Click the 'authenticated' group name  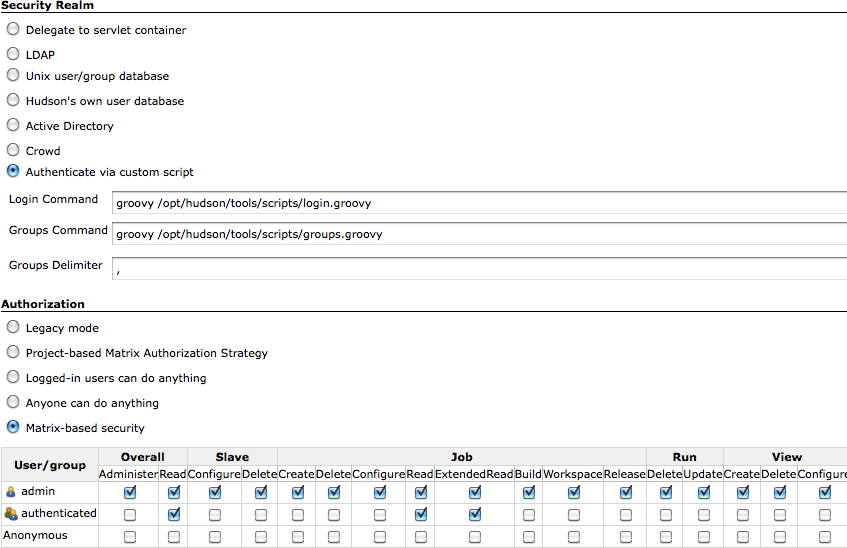(59, 513)
